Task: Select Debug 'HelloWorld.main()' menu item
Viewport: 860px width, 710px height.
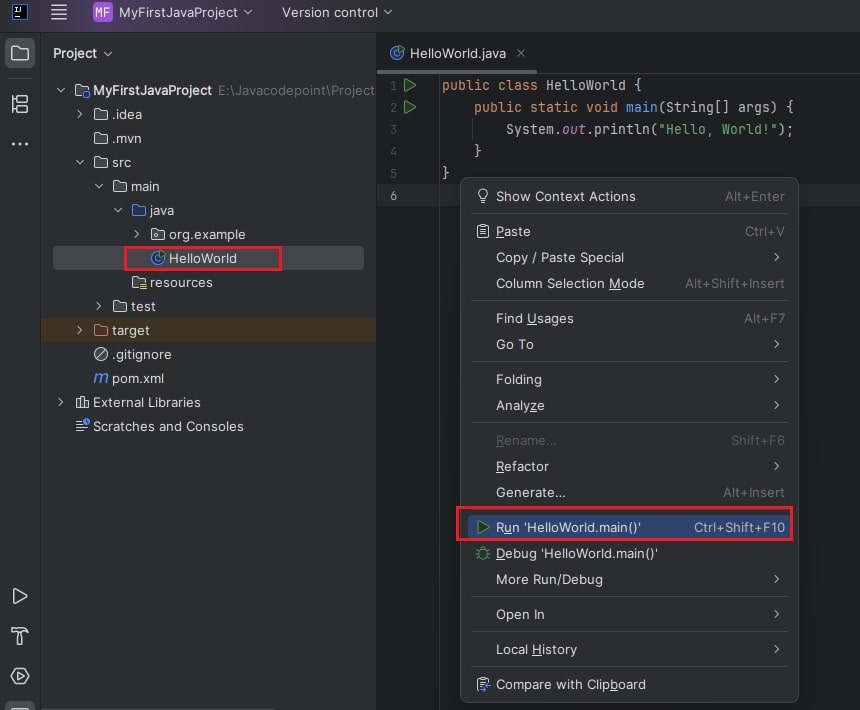Action: (629, 554)
